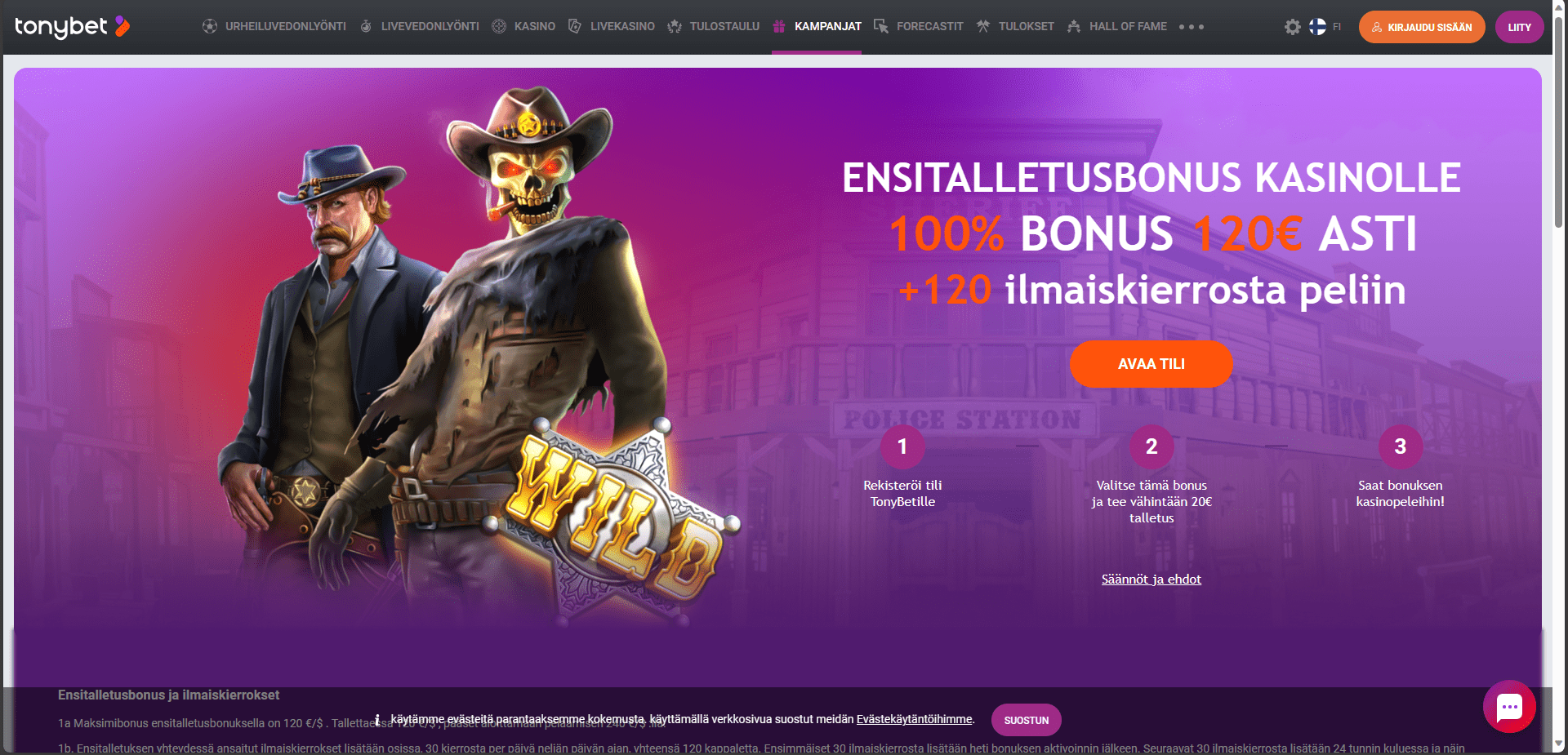Open Säännöt ja ehdot link
1568x755 pixels.
pos(1151,580)
